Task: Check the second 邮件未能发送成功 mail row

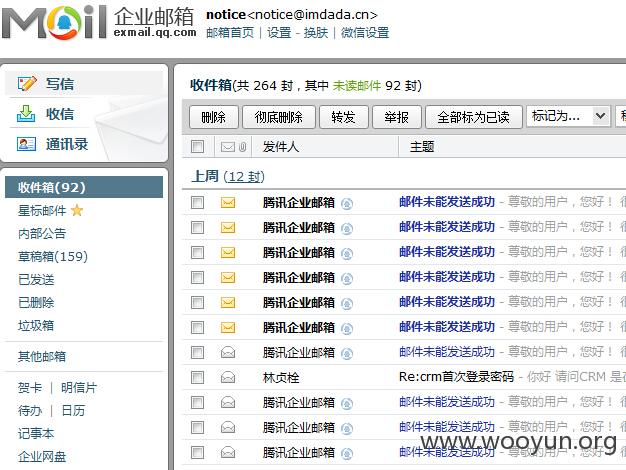Action: (x=197, y=228)
